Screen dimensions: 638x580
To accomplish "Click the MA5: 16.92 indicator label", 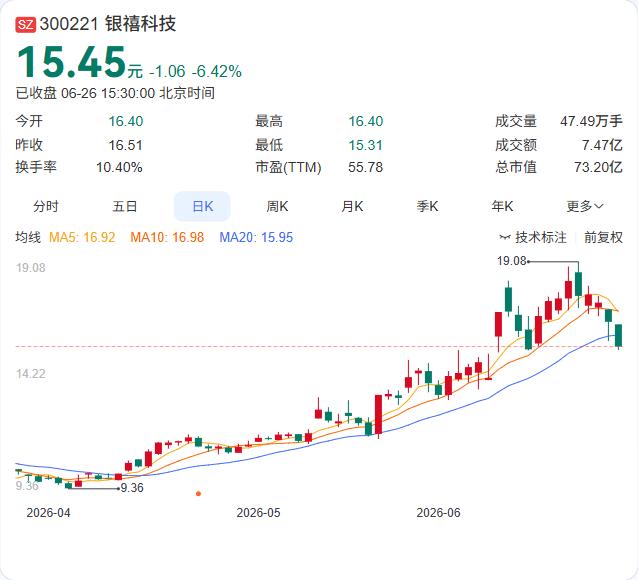I will [82, 237].
